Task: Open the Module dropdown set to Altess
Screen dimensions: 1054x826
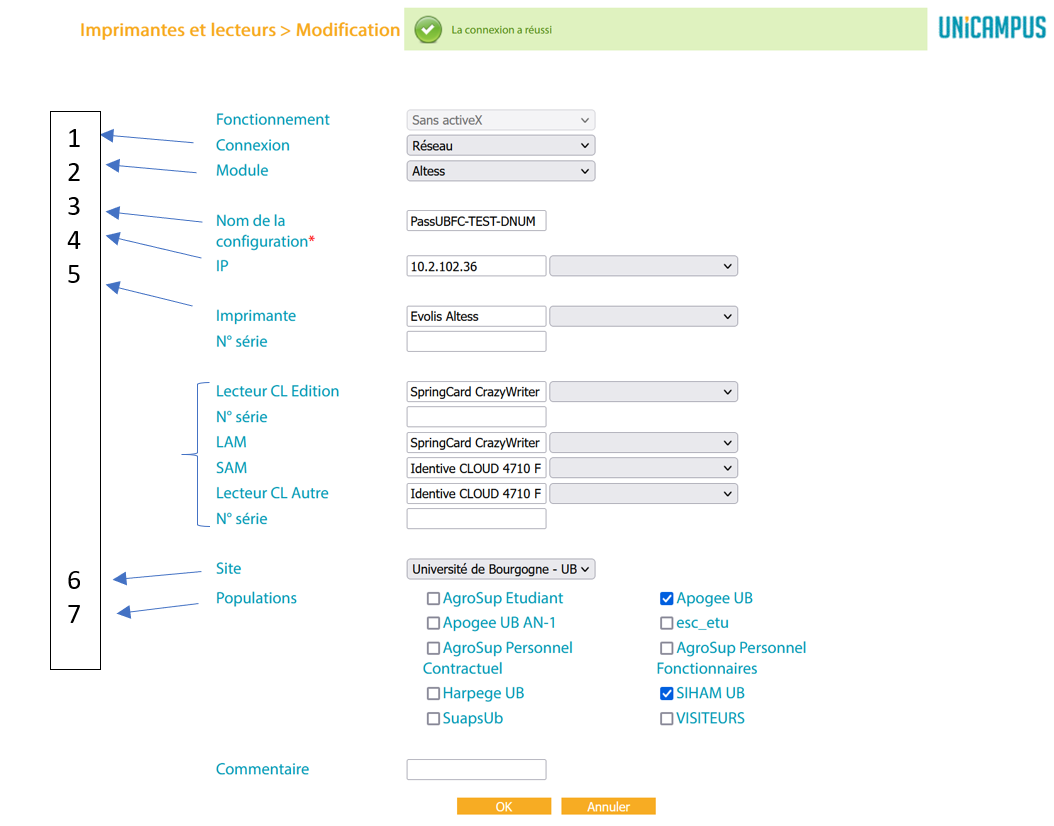Action: tap(501, 171)
